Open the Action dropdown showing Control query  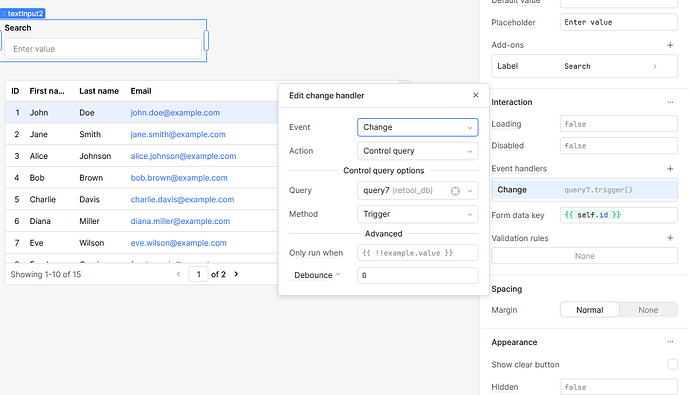[x=418, y=151]
